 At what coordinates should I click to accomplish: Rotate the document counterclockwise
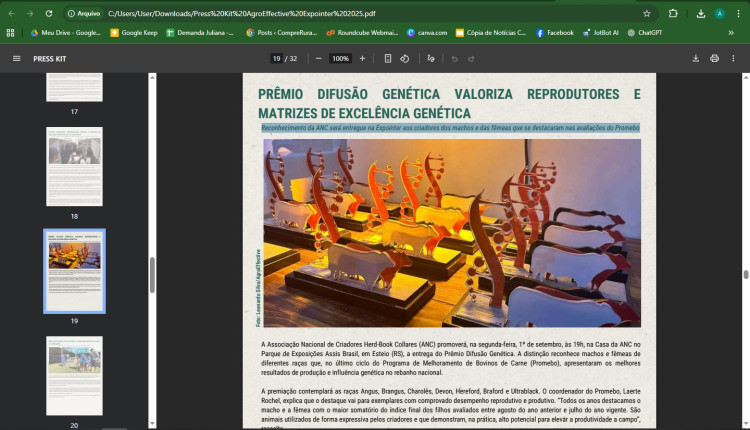[405, 58]
